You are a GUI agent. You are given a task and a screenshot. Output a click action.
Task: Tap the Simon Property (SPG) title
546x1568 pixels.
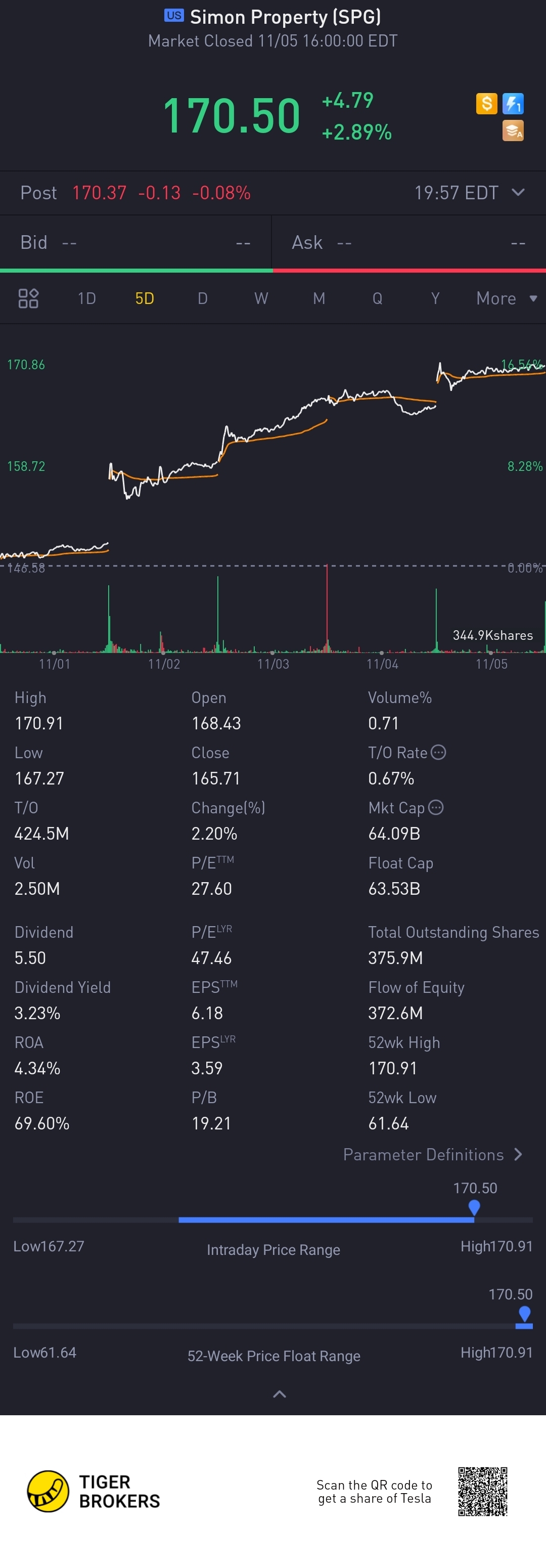click(x=286, y=16)
